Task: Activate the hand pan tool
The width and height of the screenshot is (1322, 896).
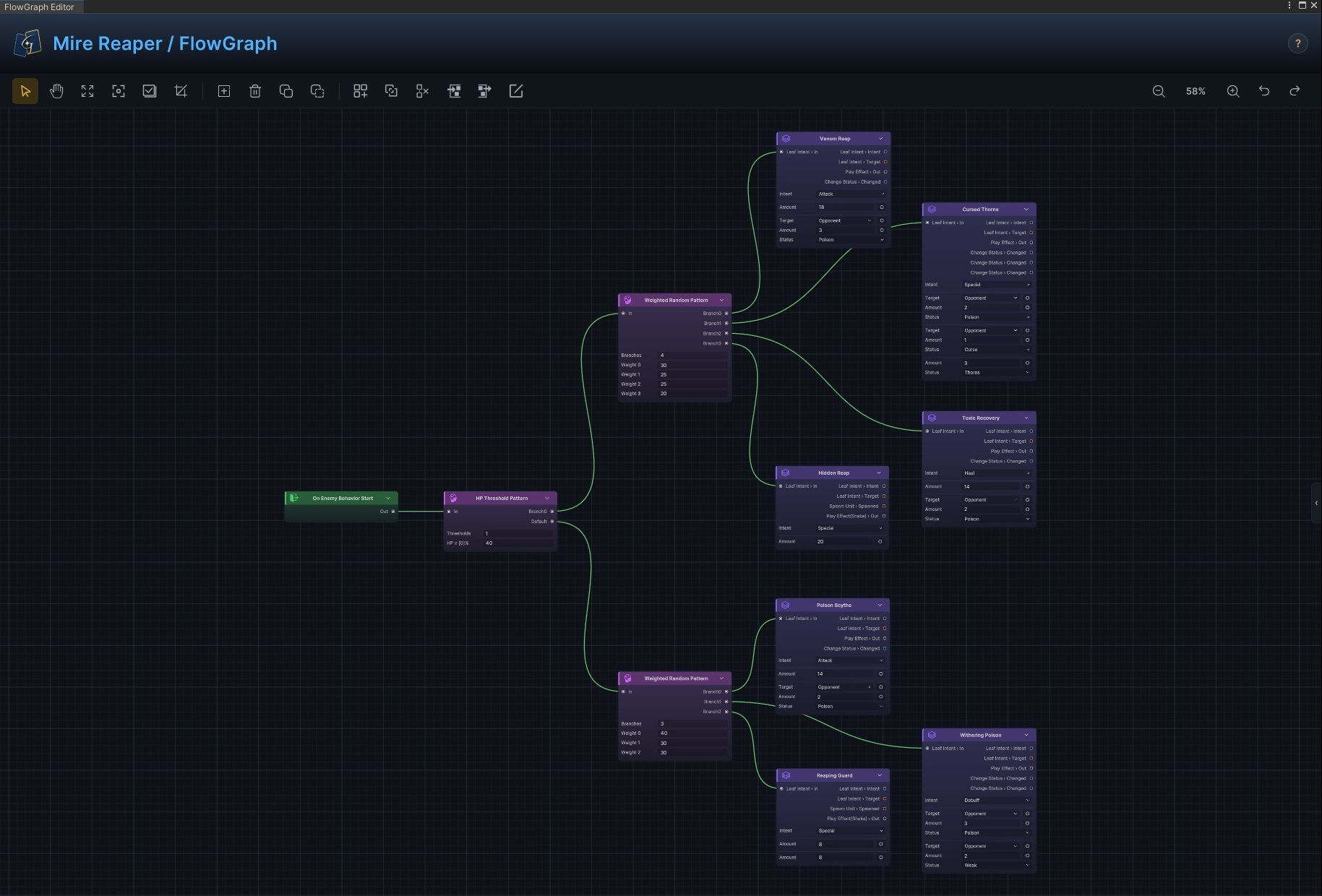Action: click(56, 91)
